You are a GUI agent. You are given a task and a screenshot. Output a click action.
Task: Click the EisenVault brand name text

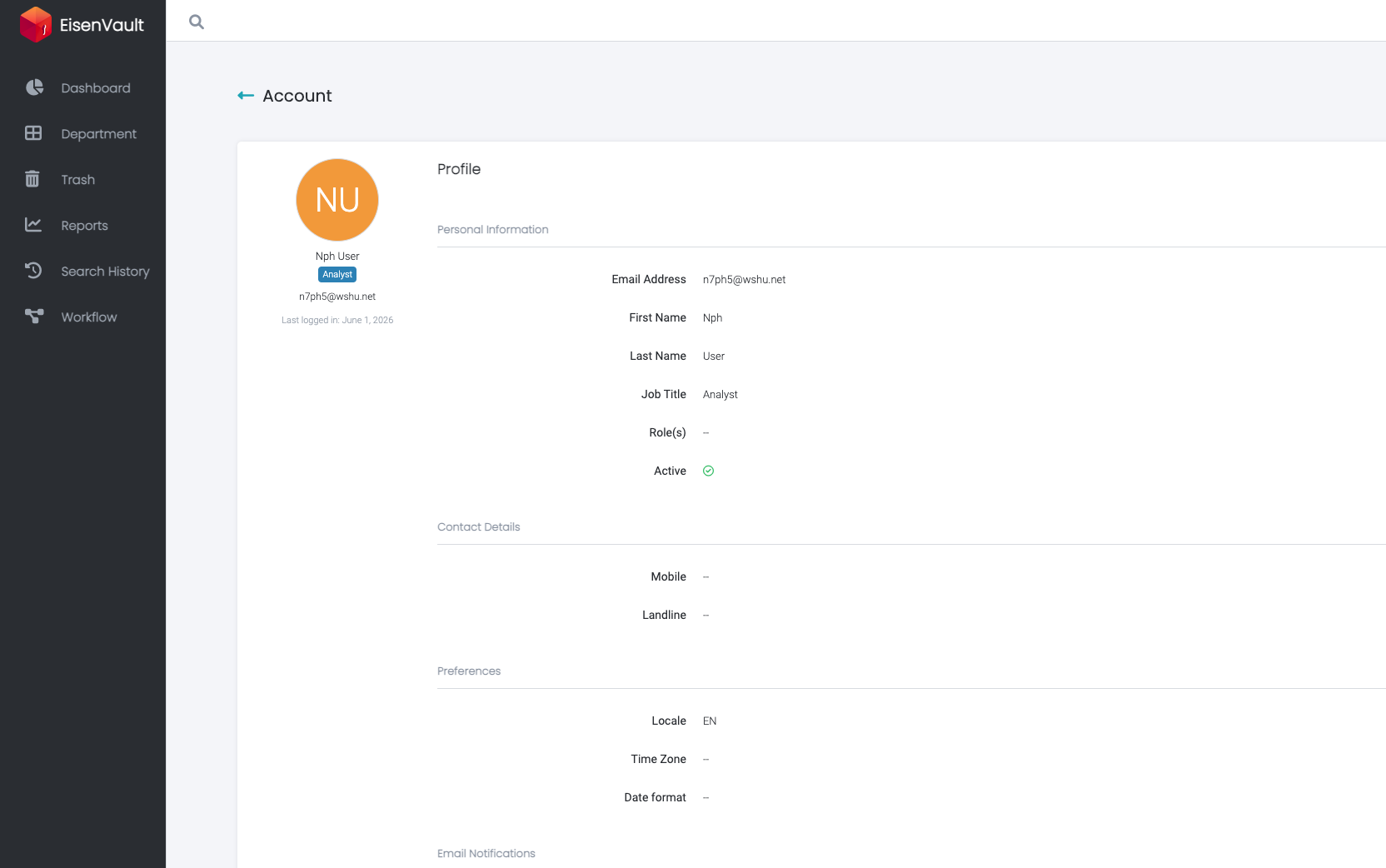(x=102, y=25)
